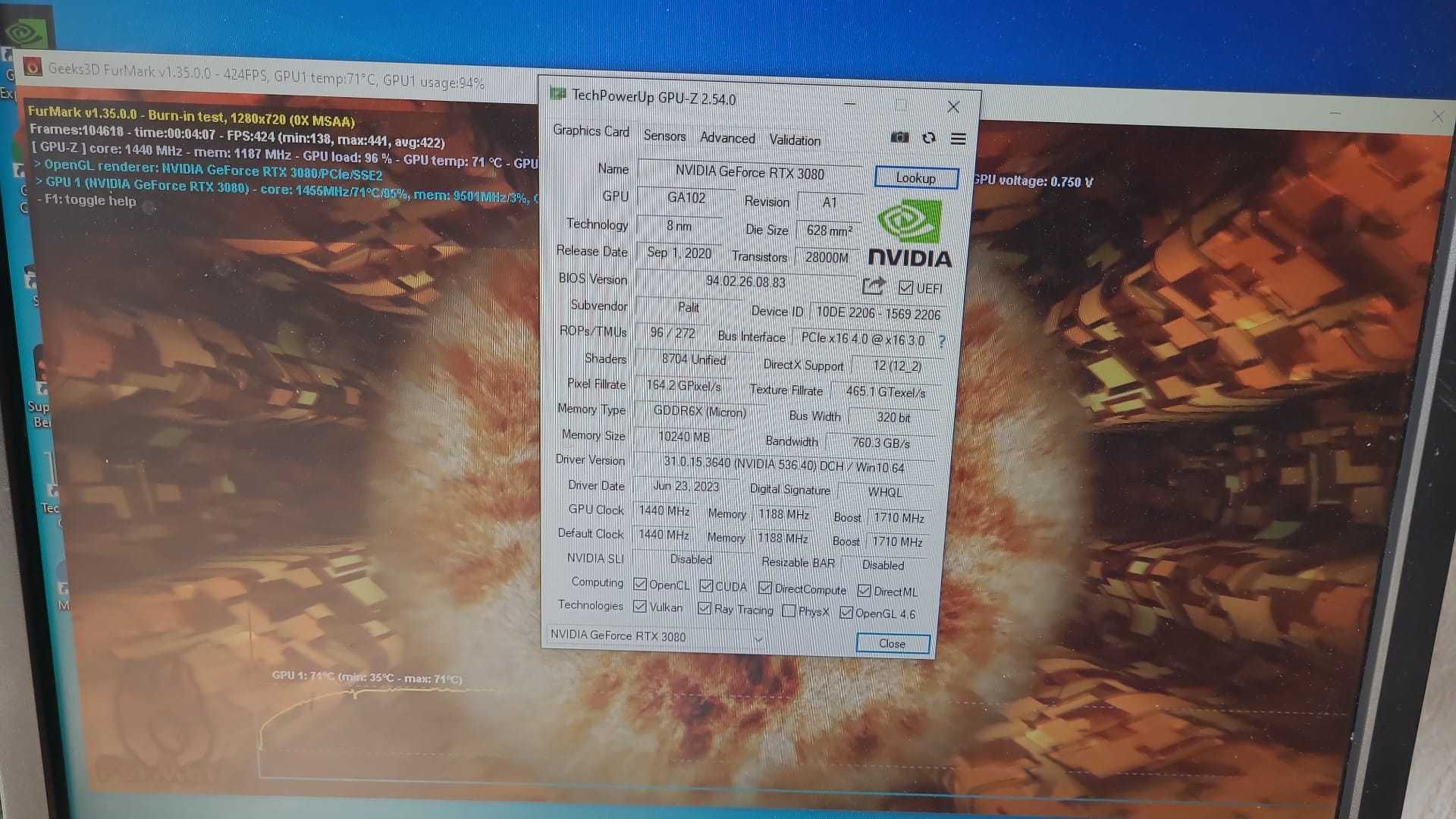The height and width of the screenshot is (819, 1456).
Task: Toggle the CUDA checkbox
Action: pos(706,585)
